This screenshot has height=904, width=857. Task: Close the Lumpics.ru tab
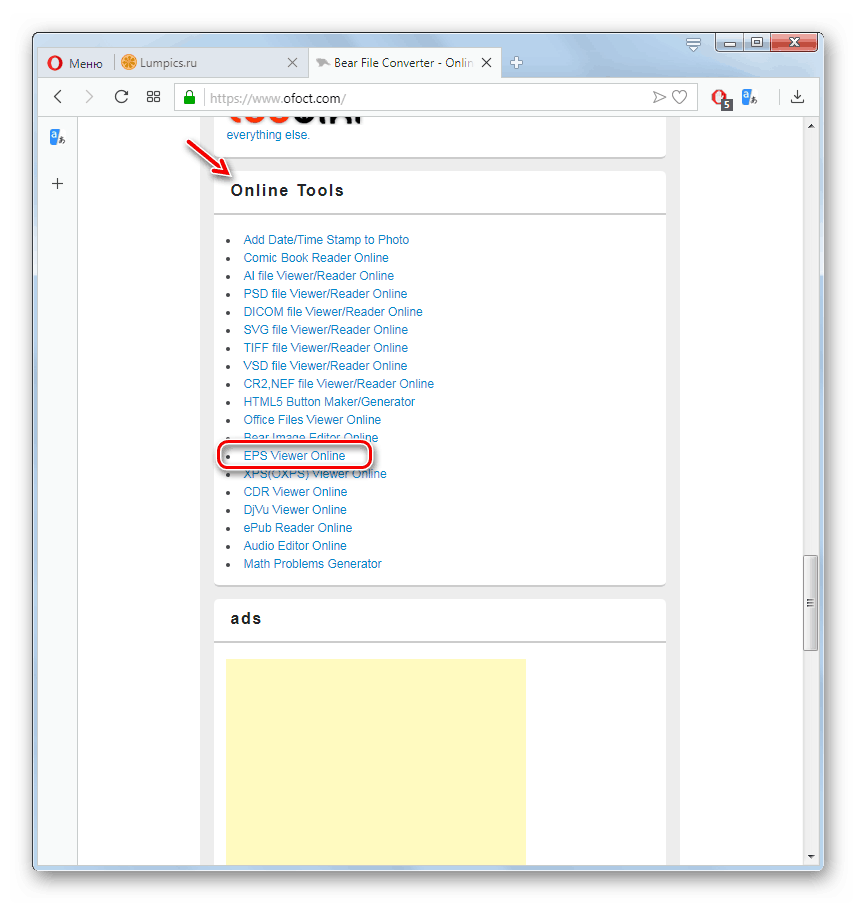(292, 63)
